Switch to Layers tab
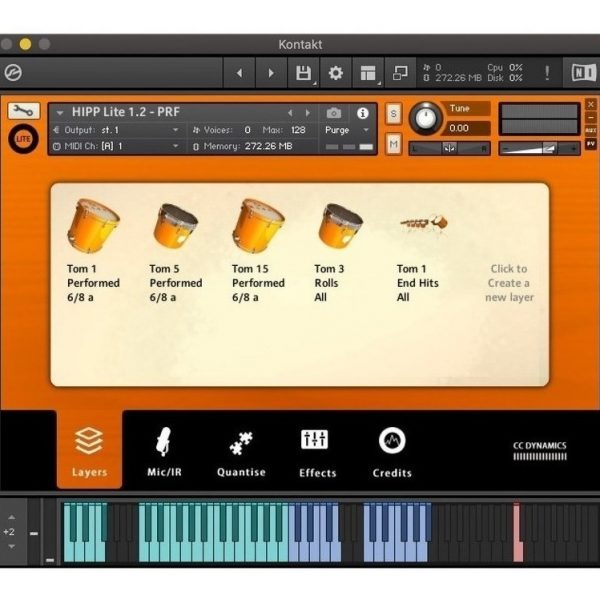 point(89,451)
